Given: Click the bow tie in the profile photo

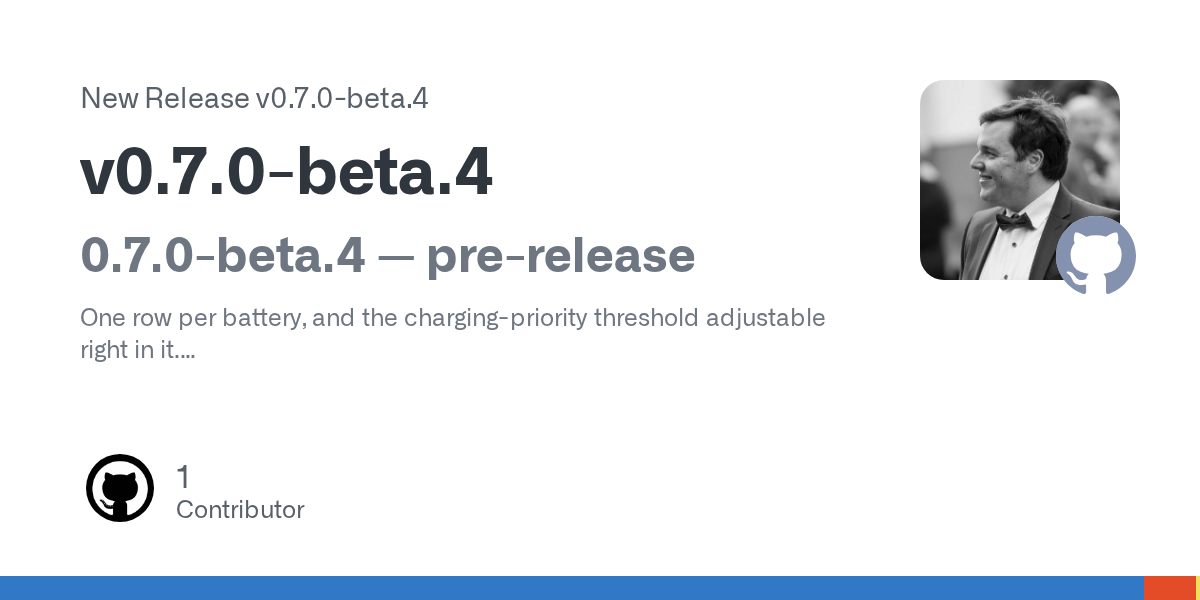Looking at the screenshot, I should 1013,220.
